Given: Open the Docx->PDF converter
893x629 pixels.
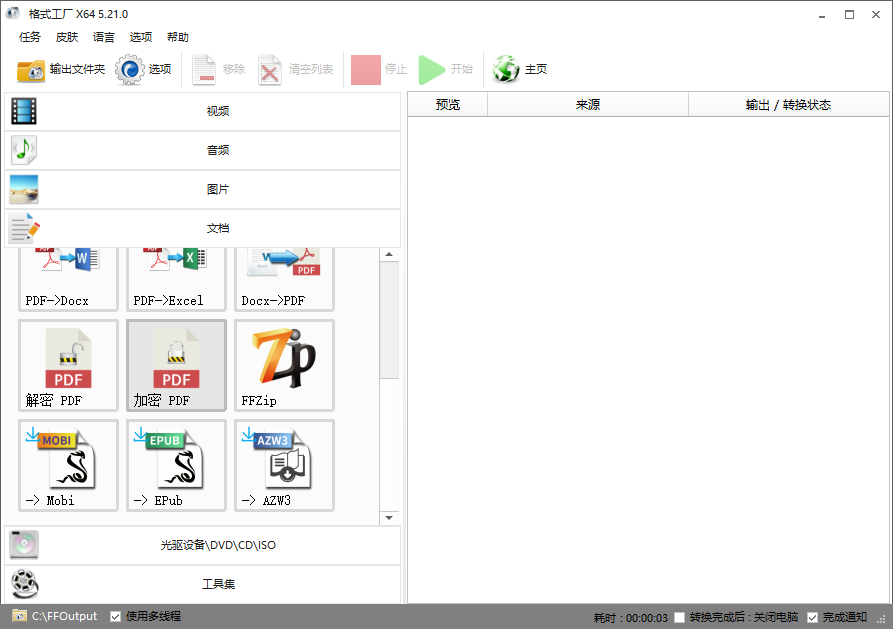Looking at the screenshot, I should click(284, 279).
